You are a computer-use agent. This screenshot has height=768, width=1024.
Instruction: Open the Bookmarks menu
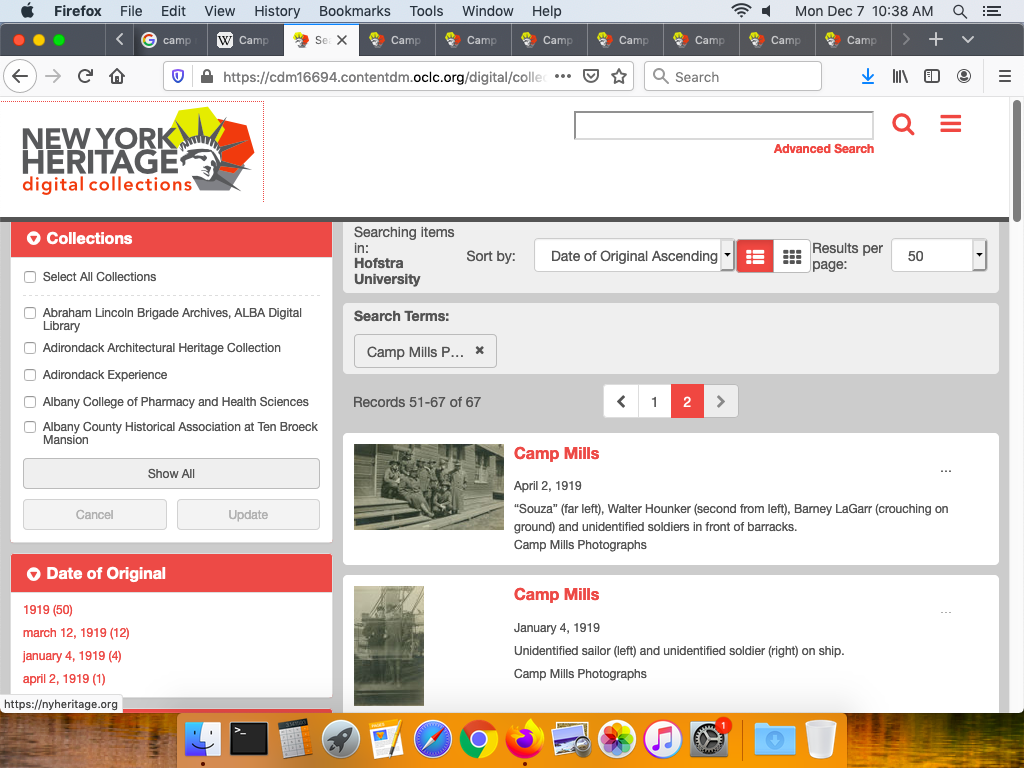coord(354,11)
